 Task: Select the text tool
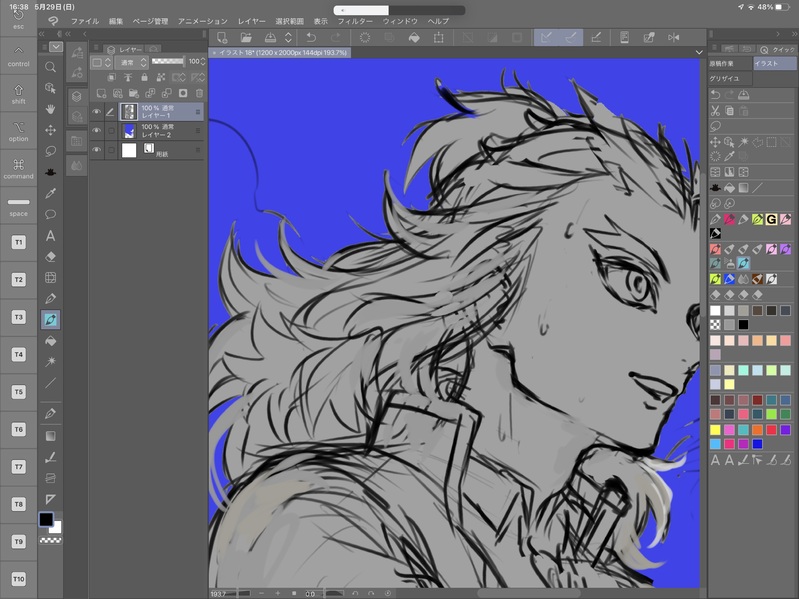[x=50, y=236]
